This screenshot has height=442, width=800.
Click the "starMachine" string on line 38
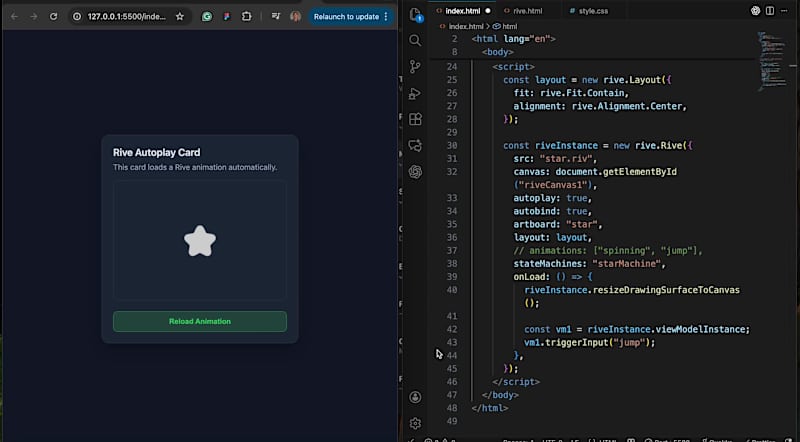(627, 264)
